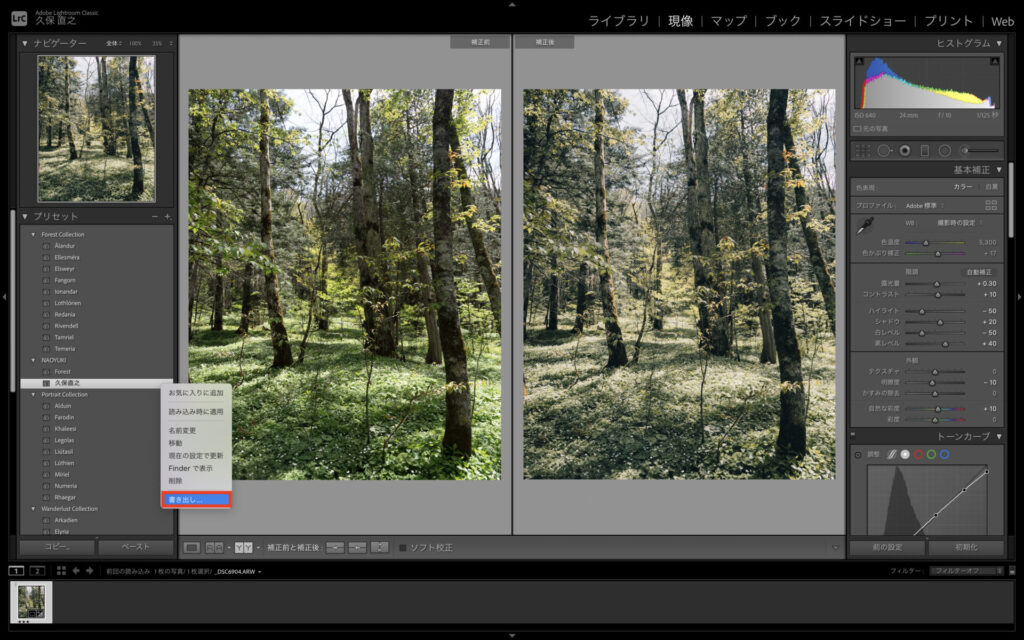Toggle the shadow clipping indicator in histogram
The image size is (1024, 640).
pyautogui.click(x=859, y=61)
